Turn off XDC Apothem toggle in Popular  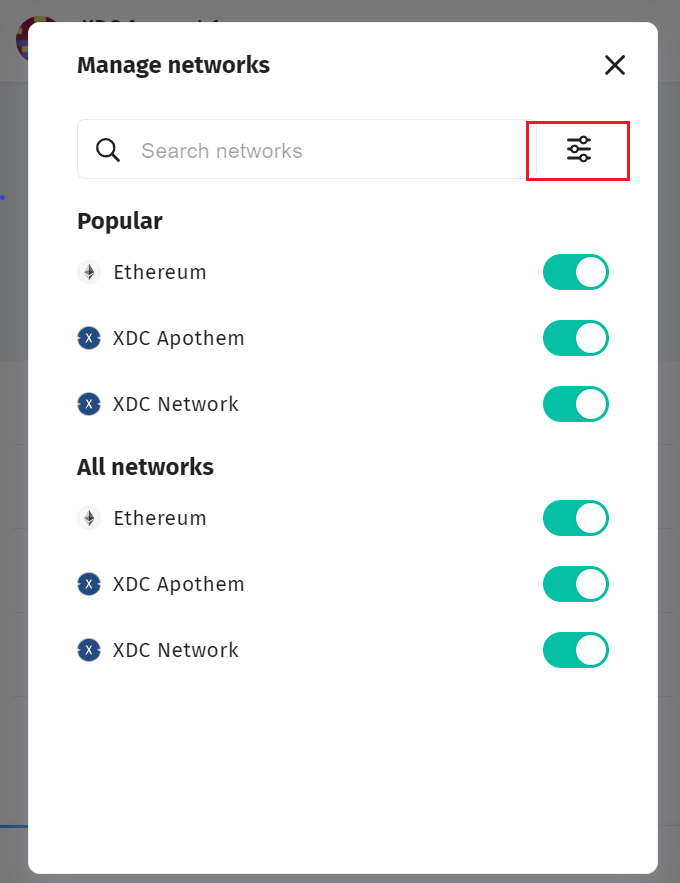[575, 338]
